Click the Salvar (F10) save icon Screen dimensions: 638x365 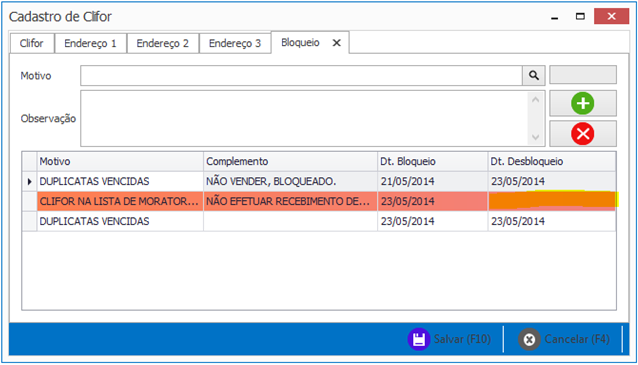419,339
